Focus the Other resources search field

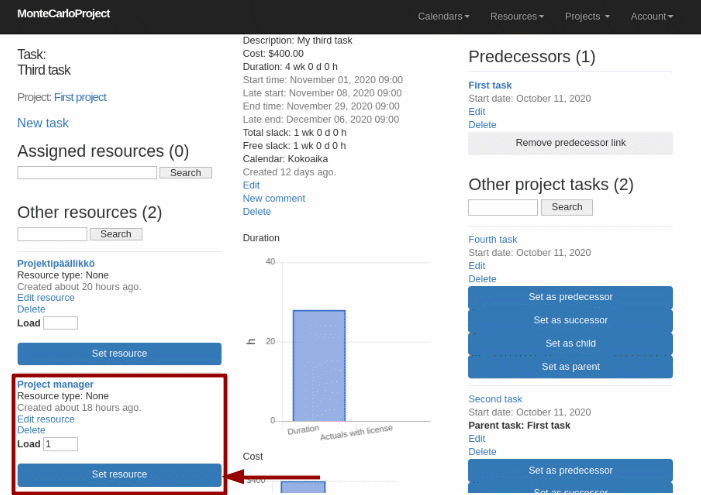(52, 234)
